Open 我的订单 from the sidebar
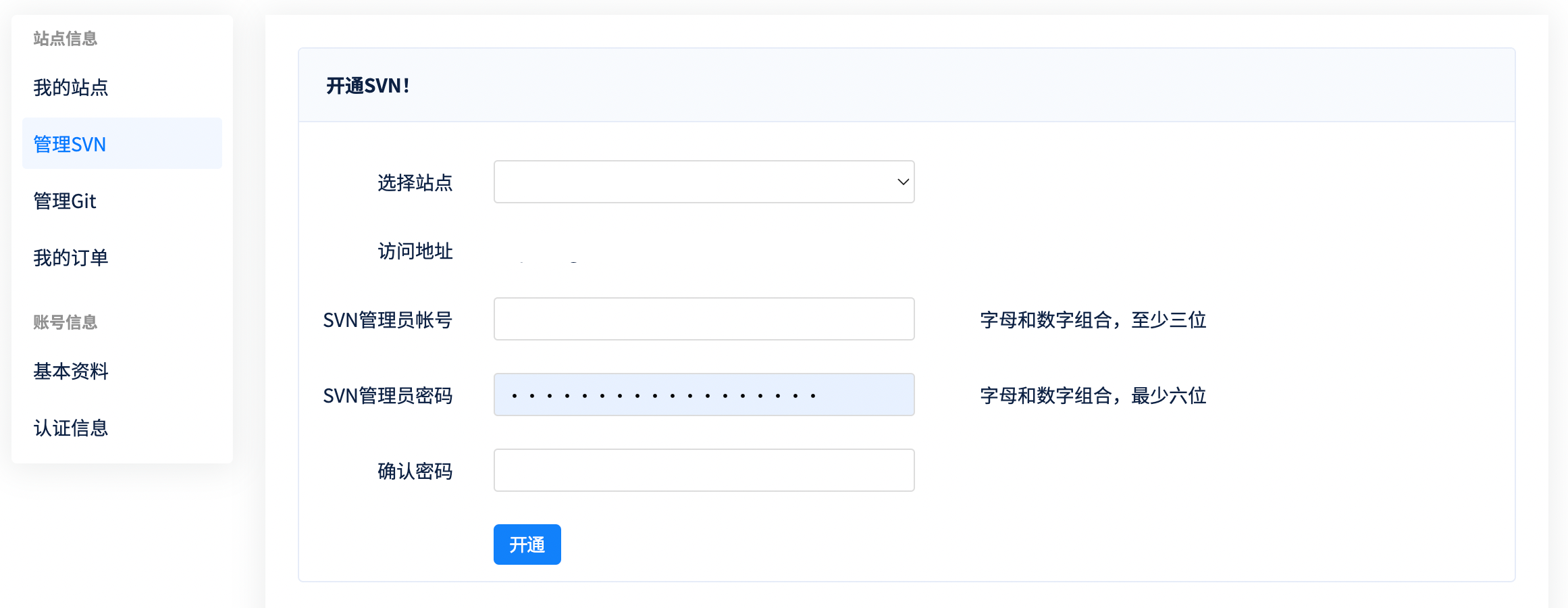This screenshot has width=1568, height=608. coord(71,258)
